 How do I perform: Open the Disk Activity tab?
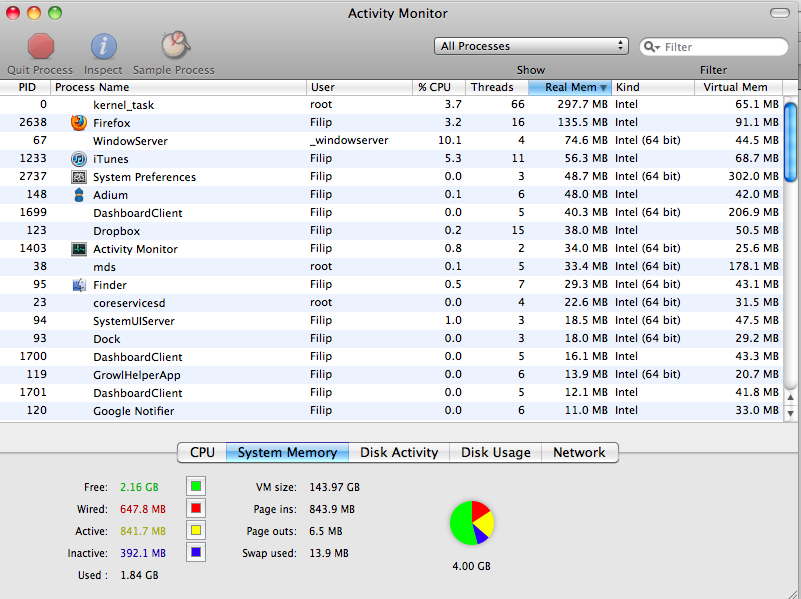click(399, 452)
